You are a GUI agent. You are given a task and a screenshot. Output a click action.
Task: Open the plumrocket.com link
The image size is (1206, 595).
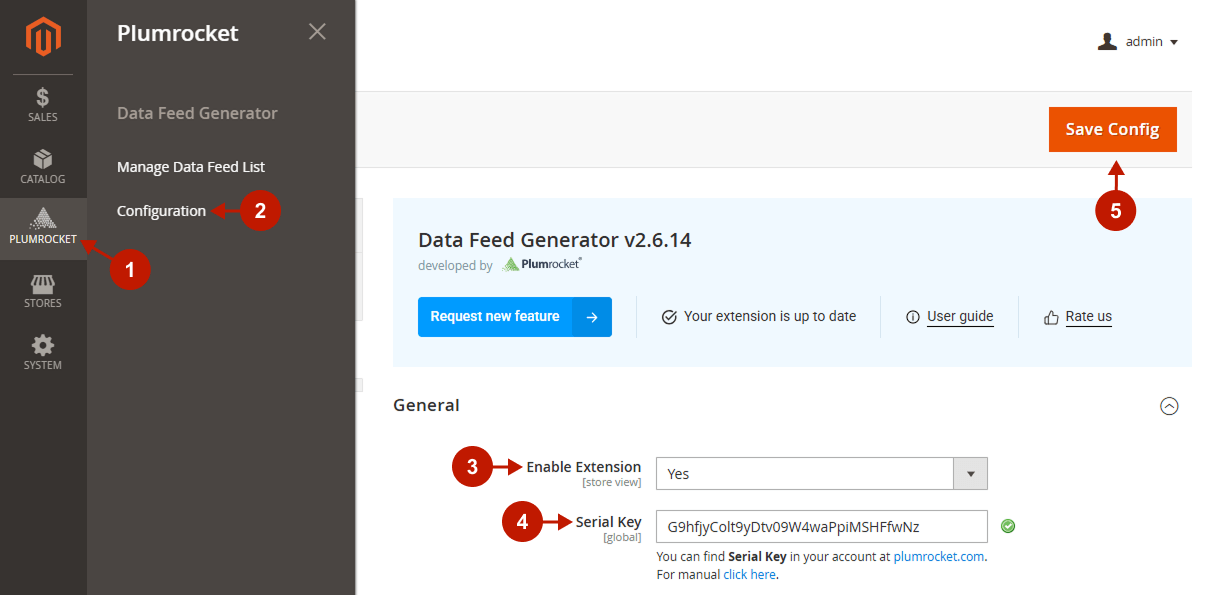pyautogui.click(x=940, y=556)
